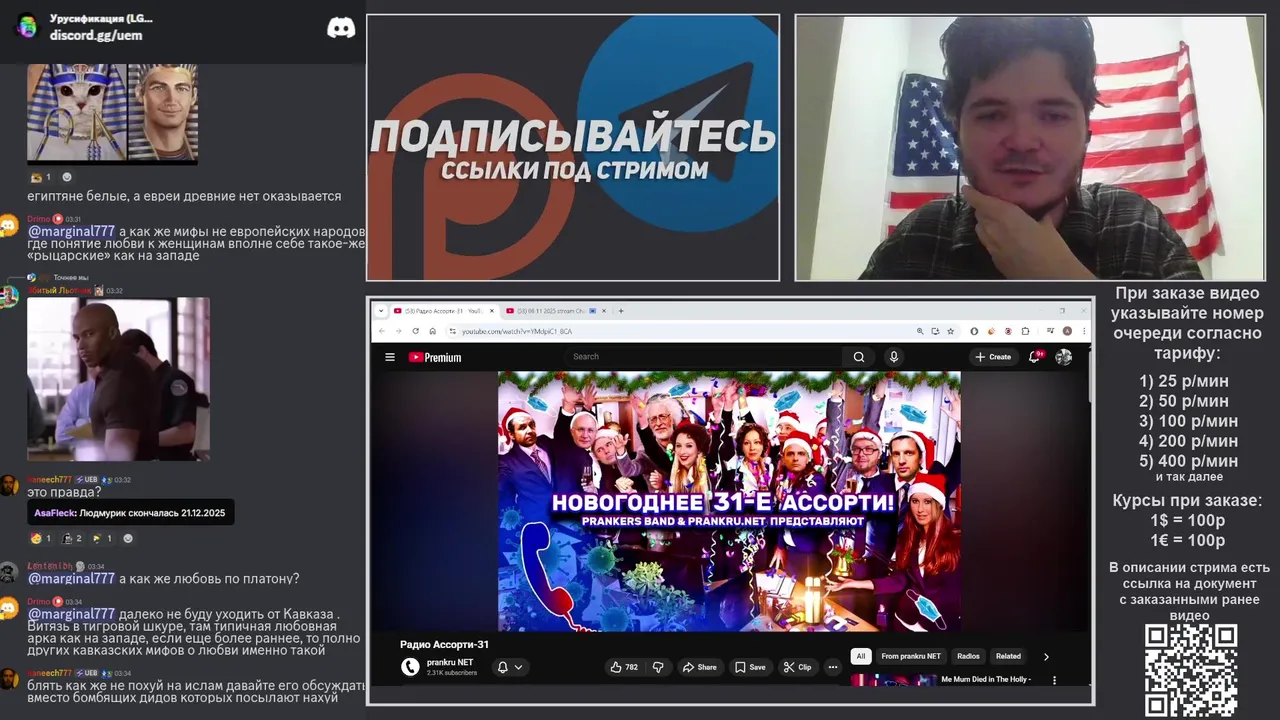Open subscription notification bell dropdown
1280x720 pixels.
click(x=510, y=667)
